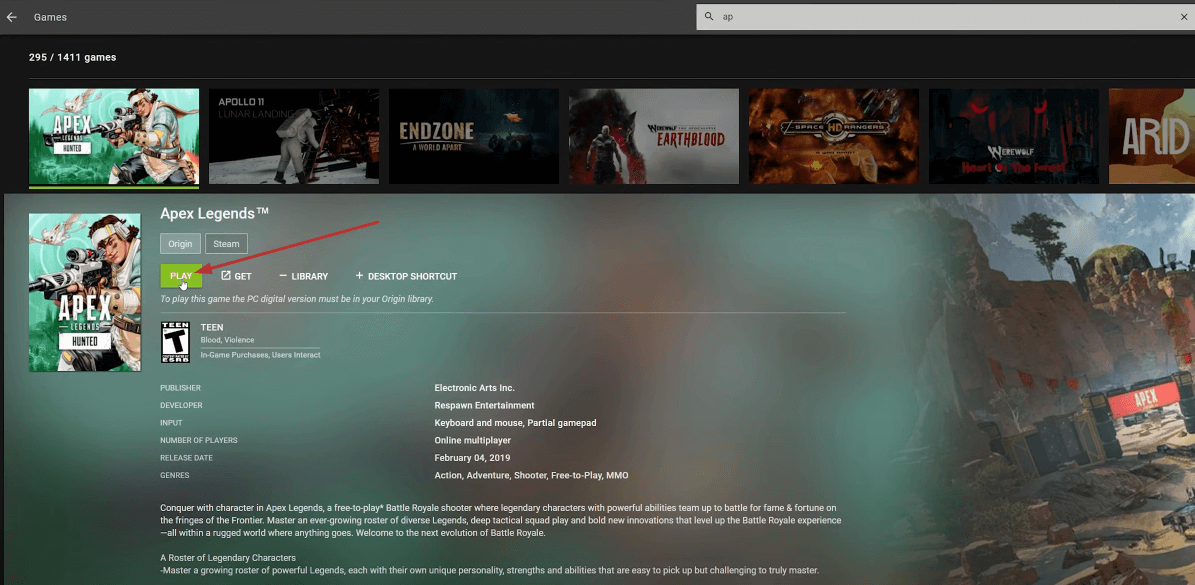Click the 'February 04, 2019' release date

coord(473,458)
